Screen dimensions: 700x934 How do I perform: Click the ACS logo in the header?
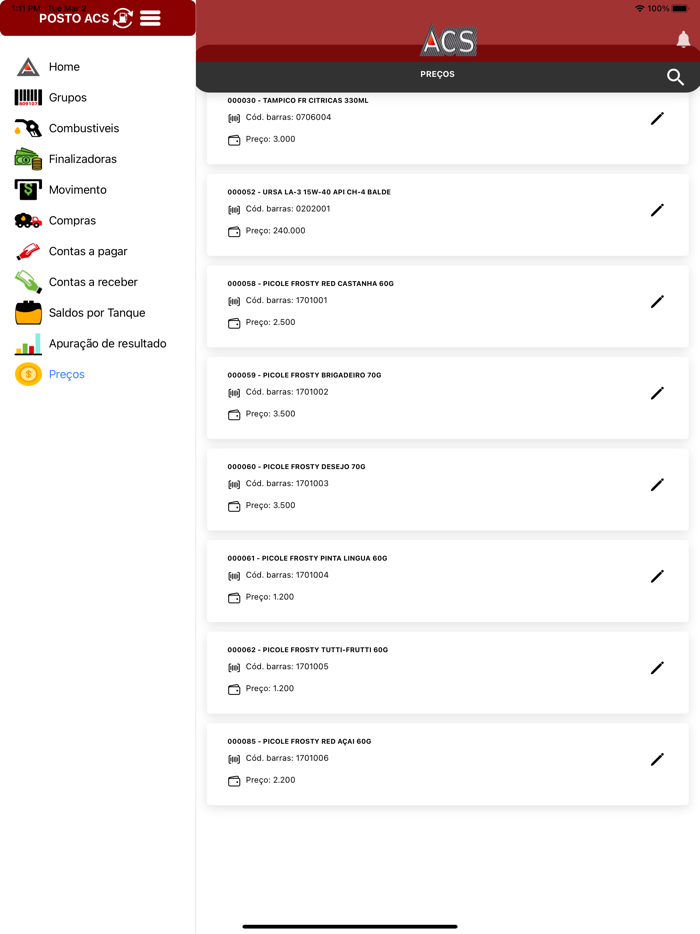pos(447,41)
